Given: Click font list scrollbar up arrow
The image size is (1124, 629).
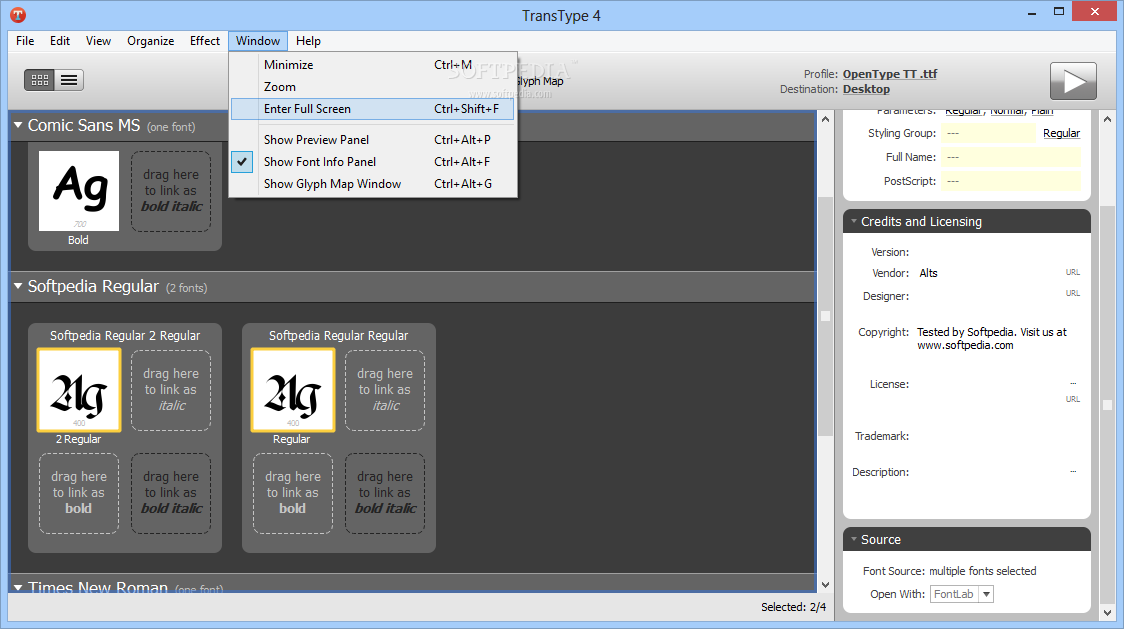Looking at the screenshot, I should (x=825, y=119).
